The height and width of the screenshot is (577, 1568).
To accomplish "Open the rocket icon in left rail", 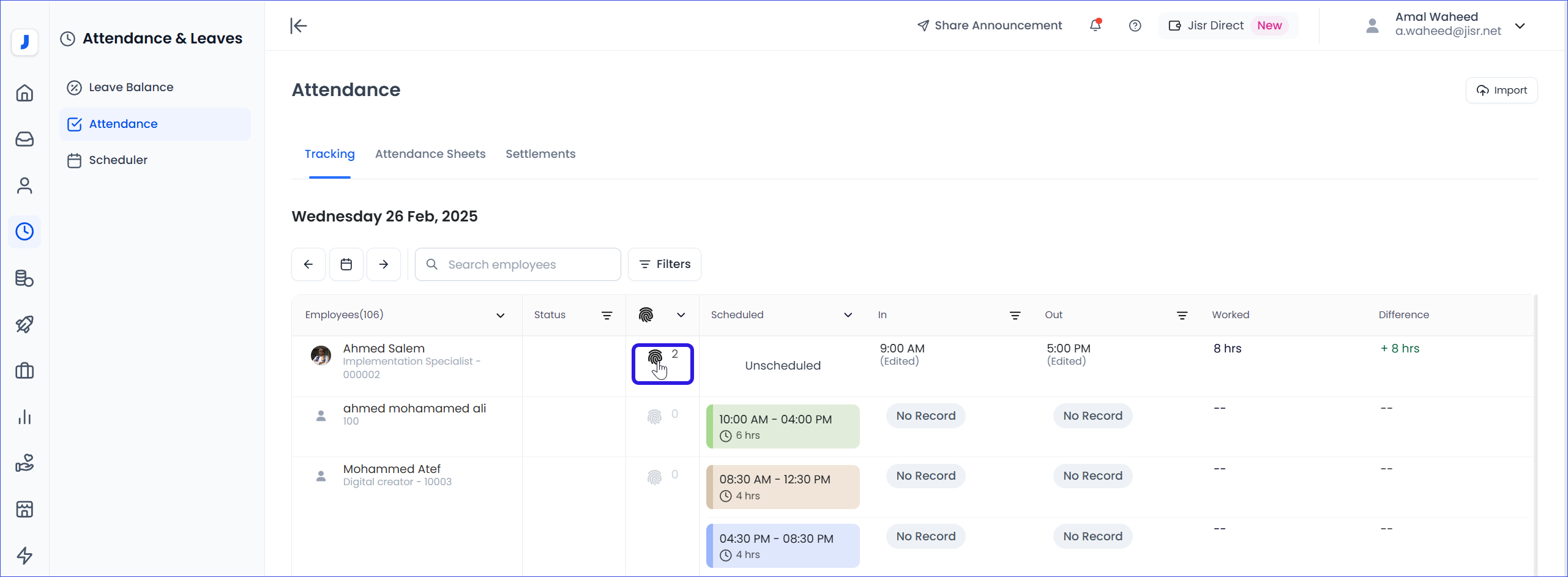I will pos(24,324).
